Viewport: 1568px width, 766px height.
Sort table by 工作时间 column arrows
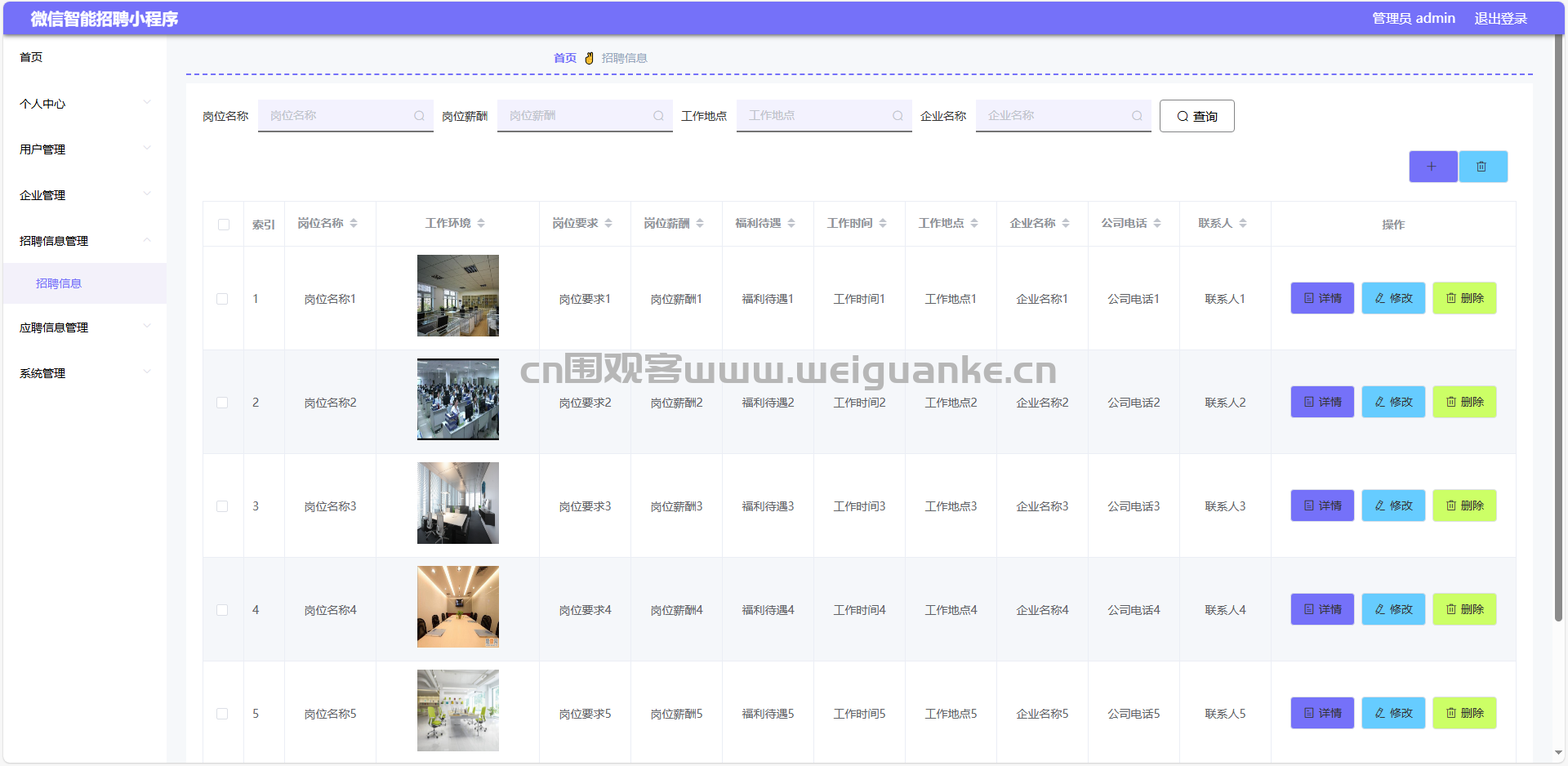(x=883, y=223)
